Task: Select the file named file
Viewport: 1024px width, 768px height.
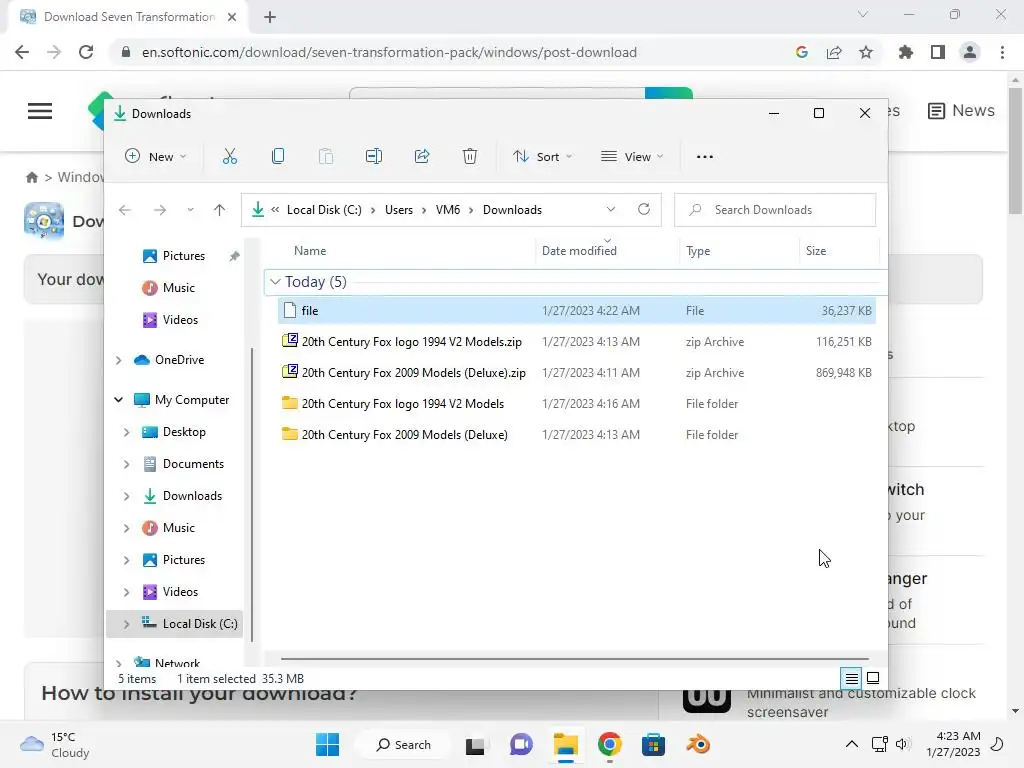Action: click(577, 310)
